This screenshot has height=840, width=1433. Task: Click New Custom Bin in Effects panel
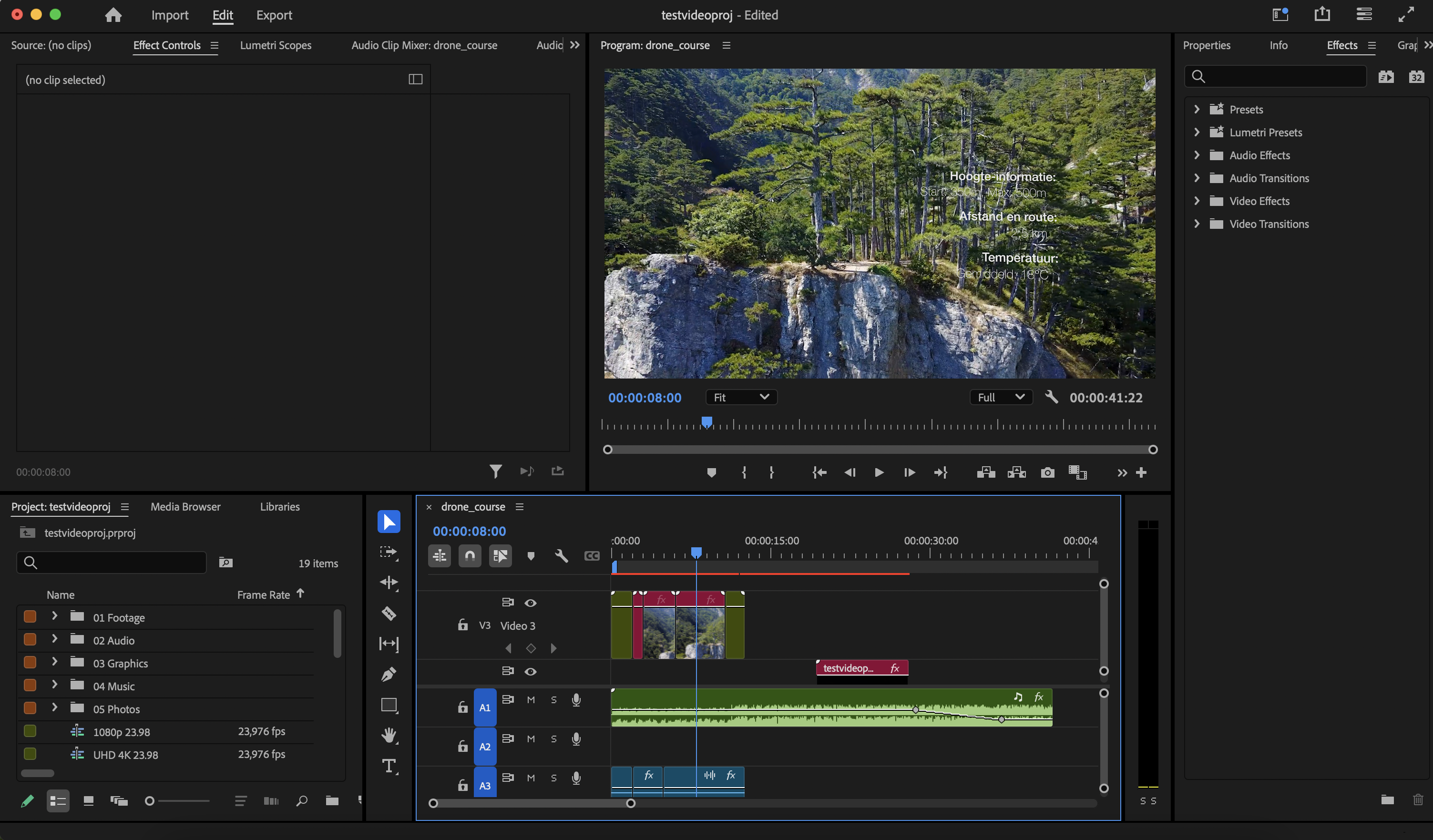pyautogui.click(x=1387, y=799)
